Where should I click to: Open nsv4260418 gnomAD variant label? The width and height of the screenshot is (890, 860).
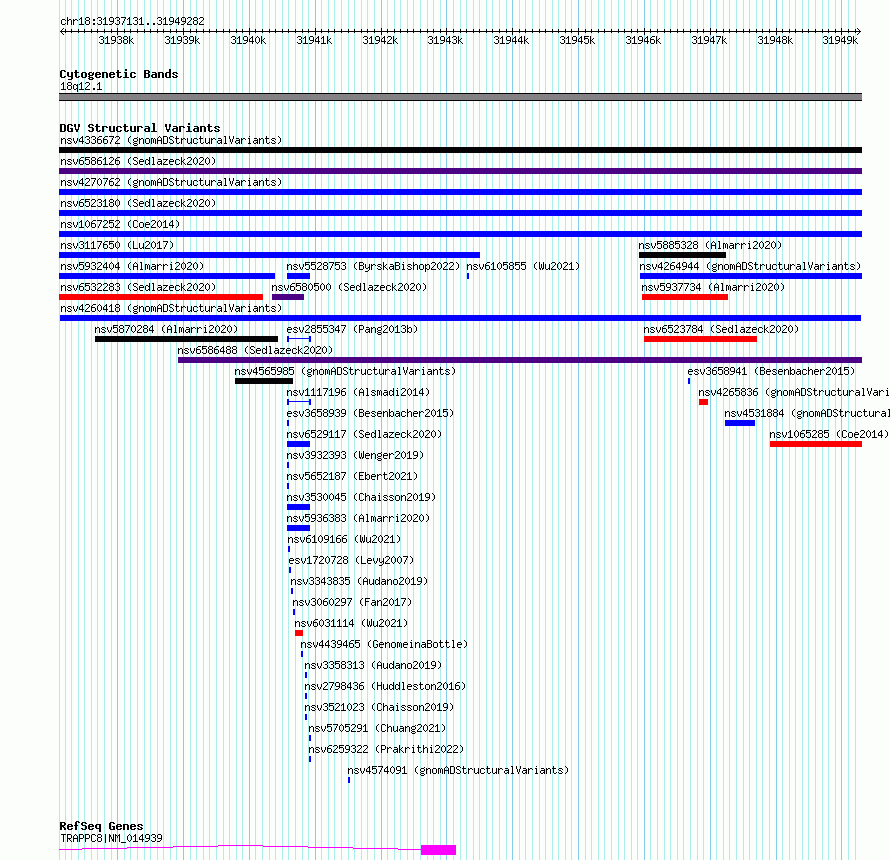click(x=171, y=308)
